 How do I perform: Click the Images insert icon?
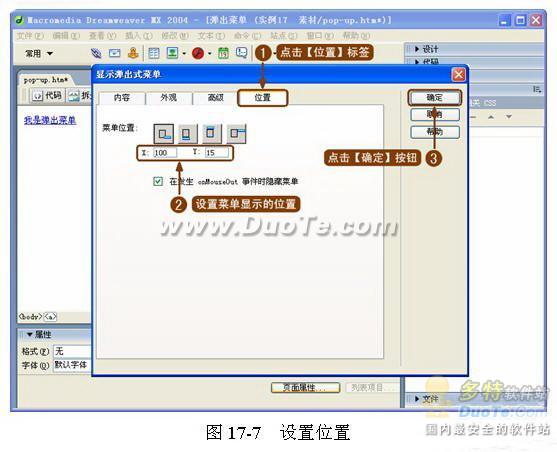pos(172,53)
